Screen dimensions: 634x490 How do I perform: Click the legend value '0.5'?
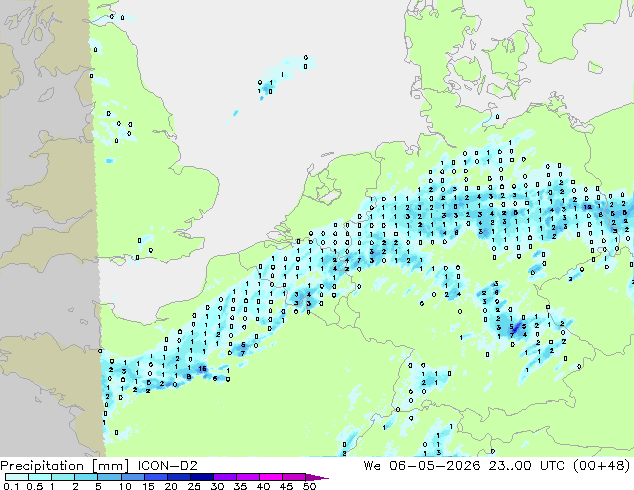[x=34, y=486]
